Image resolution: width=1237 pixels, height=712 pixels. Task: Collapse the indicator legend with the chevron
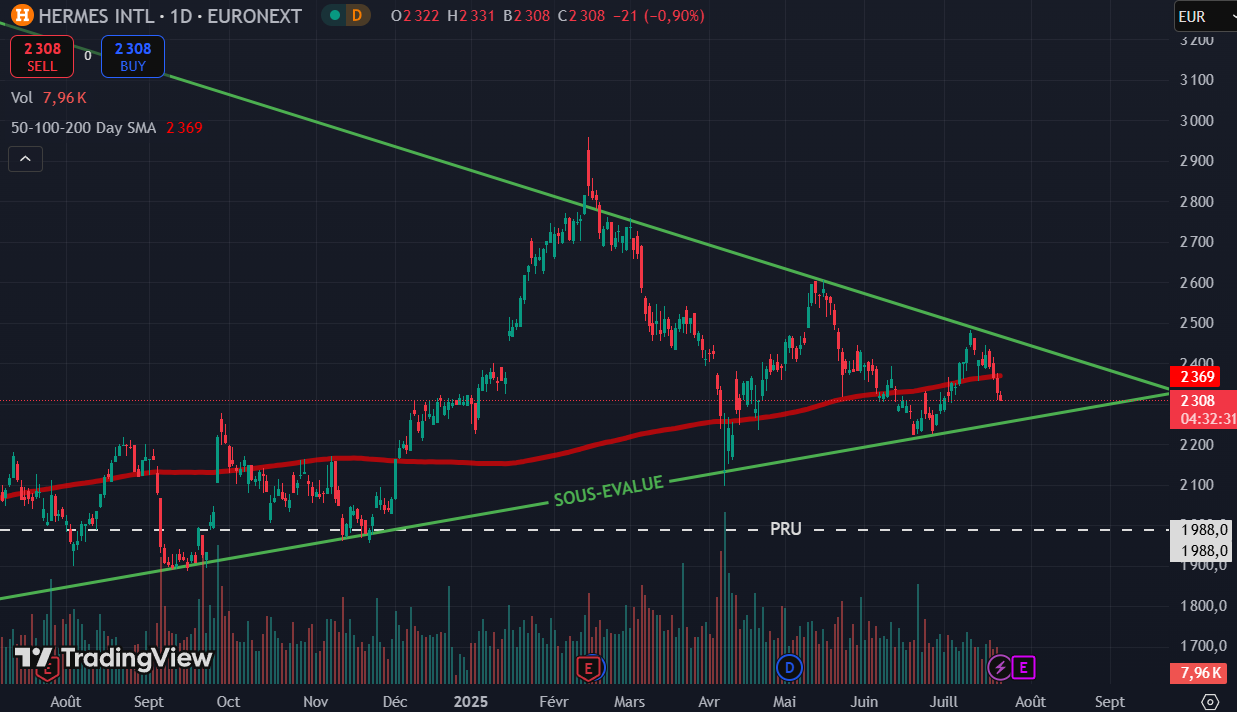25,158
